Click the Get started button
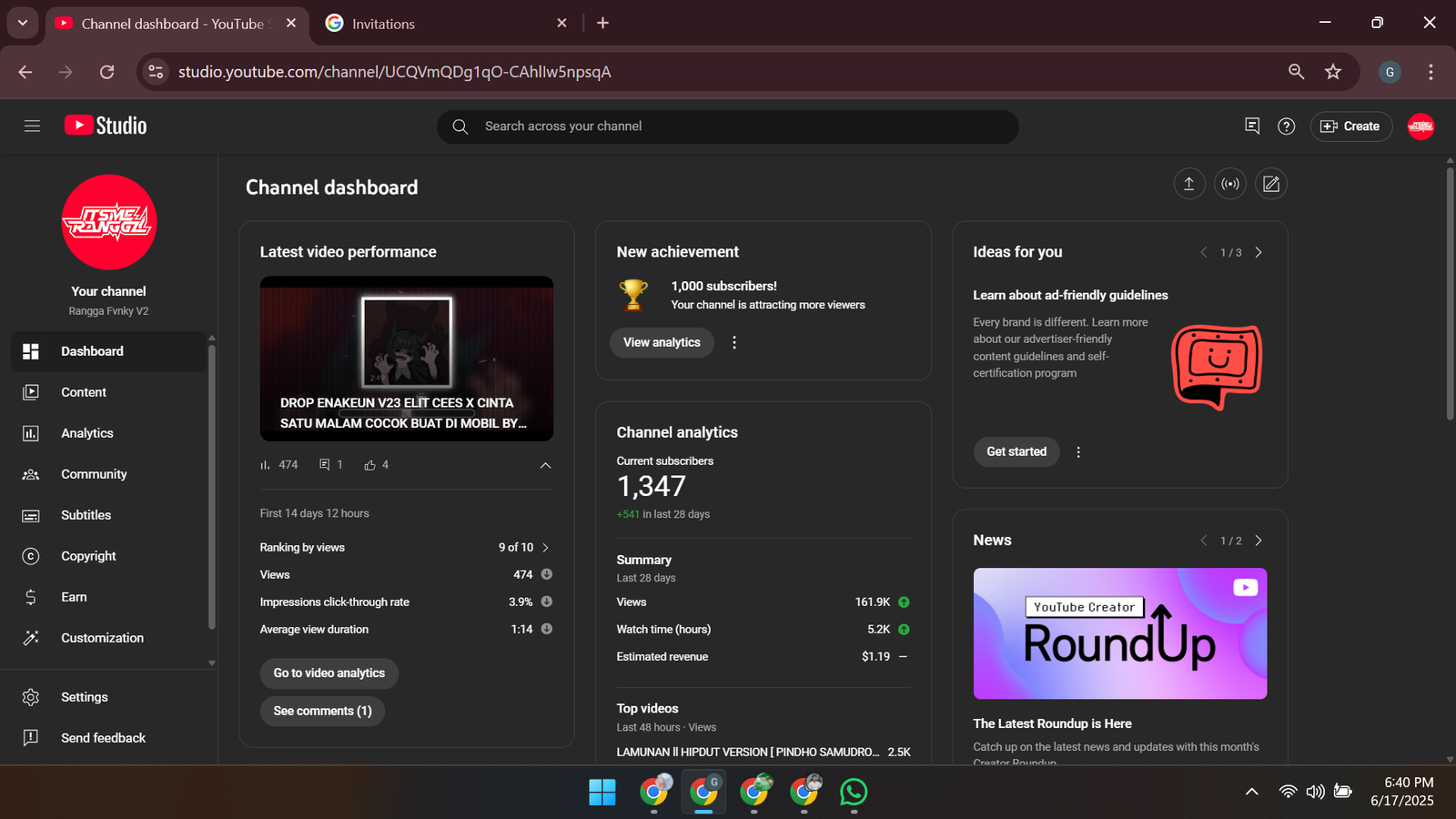Viewport: 1456px width, 819px height. click(1016, 451)
